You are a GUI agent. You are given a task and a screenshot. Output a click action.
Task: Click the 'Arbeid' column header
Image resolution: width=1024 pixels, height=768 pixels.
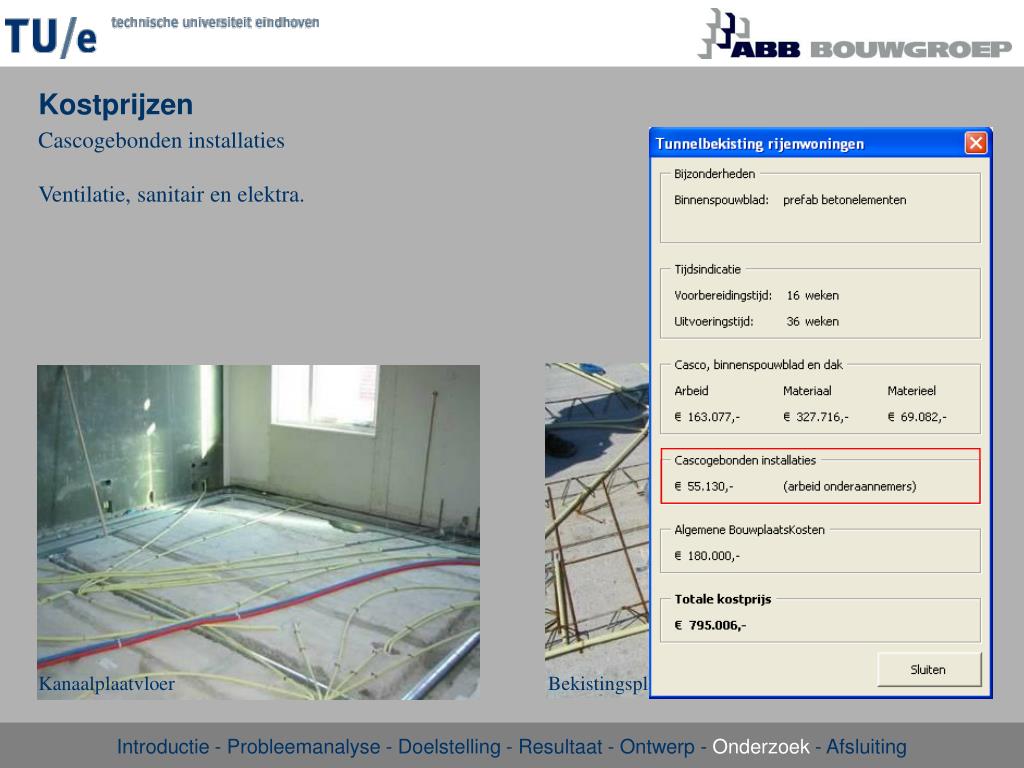click(x=691, y=391)
